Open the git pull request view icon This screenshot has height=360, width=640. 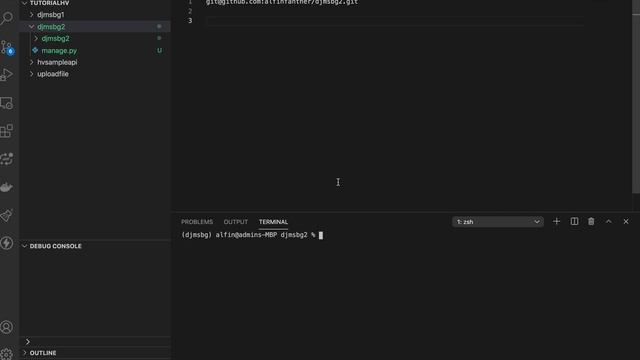[x=7, y=159]
